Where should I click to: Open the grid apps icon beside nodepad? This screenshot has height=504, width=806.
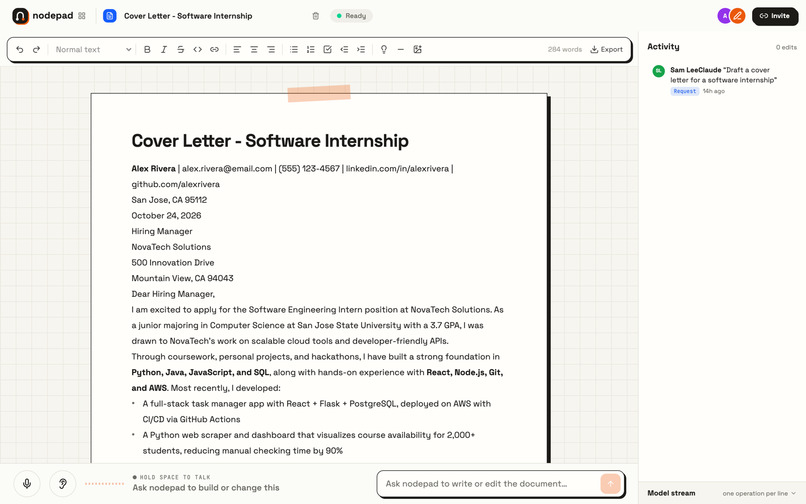click(x=82, y=16)
